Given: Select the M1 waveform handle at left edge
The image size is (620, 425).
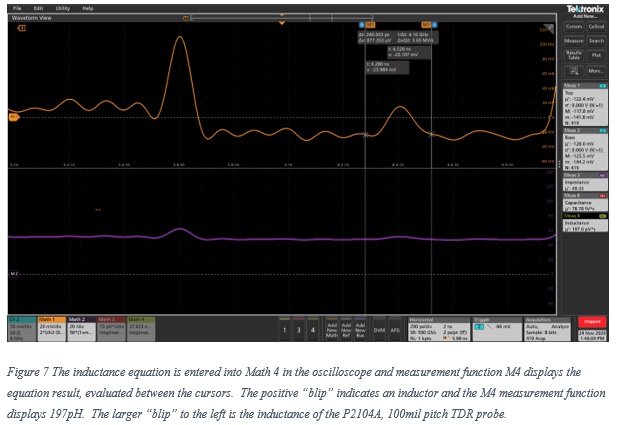Looking at the screenshot, I should point(13,117).
